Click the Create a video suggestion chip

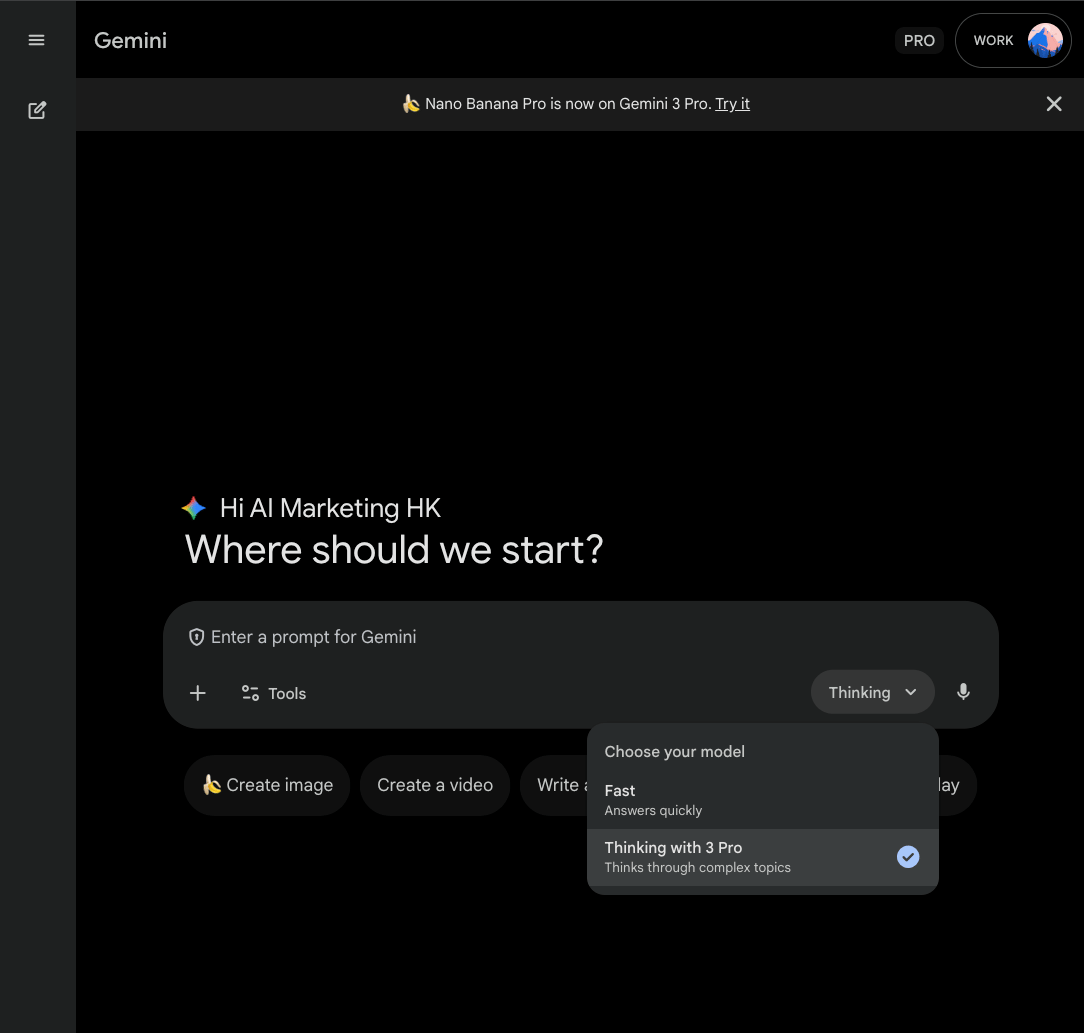tap(435, 785)
